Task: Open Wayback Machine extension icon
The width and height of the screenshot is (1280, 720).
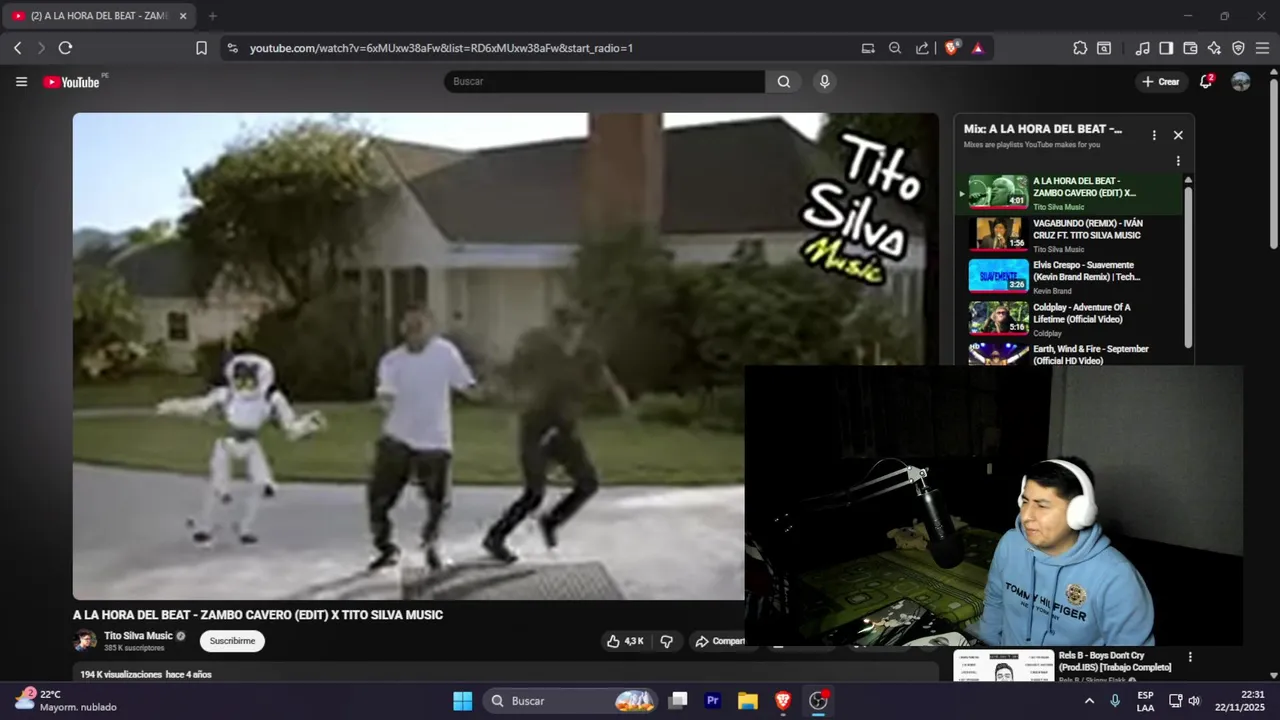Action: [x=1104, y=48]
